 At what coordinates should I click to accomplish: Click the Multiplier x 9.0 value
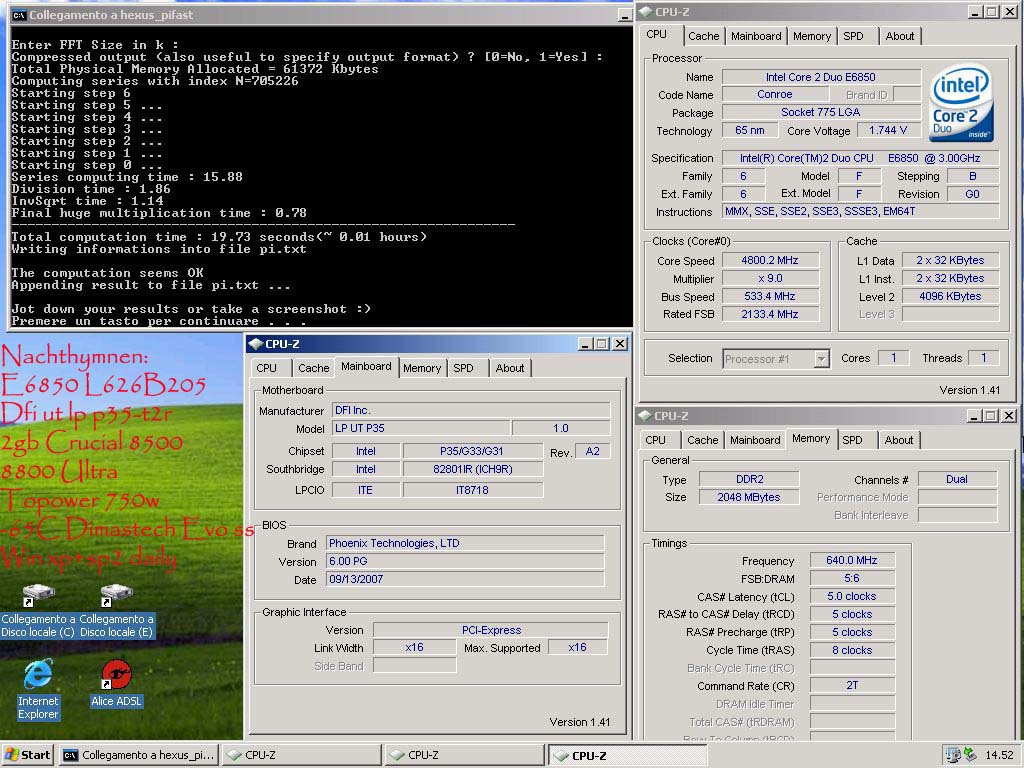pos(770,278)
